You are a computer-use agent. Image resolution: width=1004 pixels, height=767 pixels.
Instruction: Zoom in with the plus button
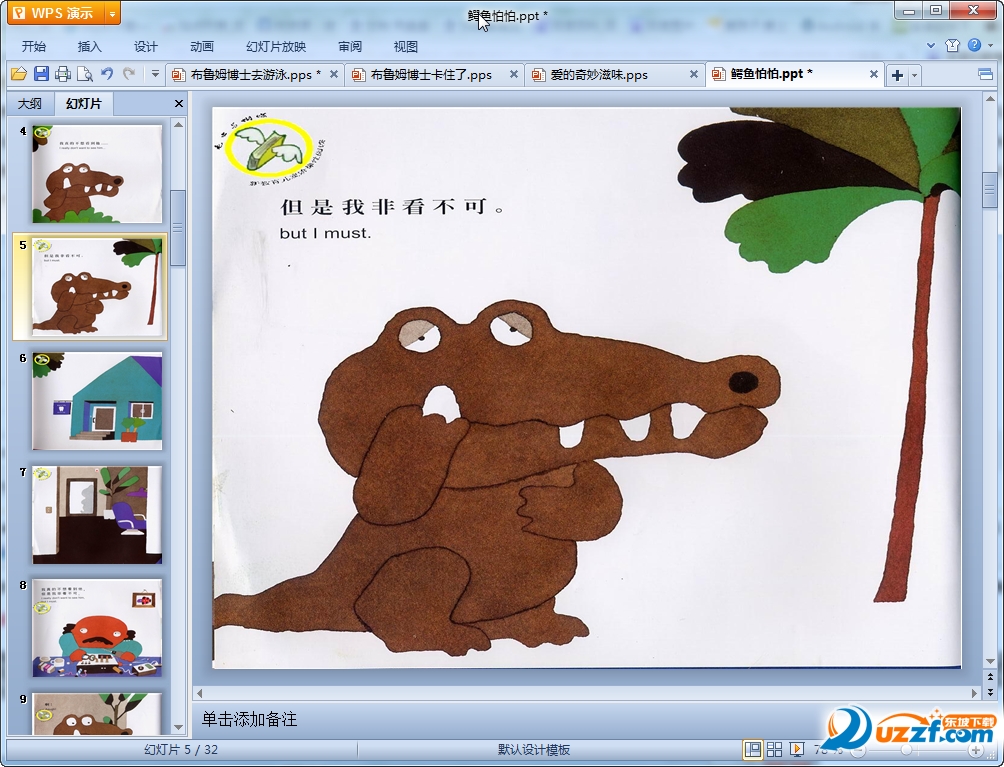[x=975, y=750]
